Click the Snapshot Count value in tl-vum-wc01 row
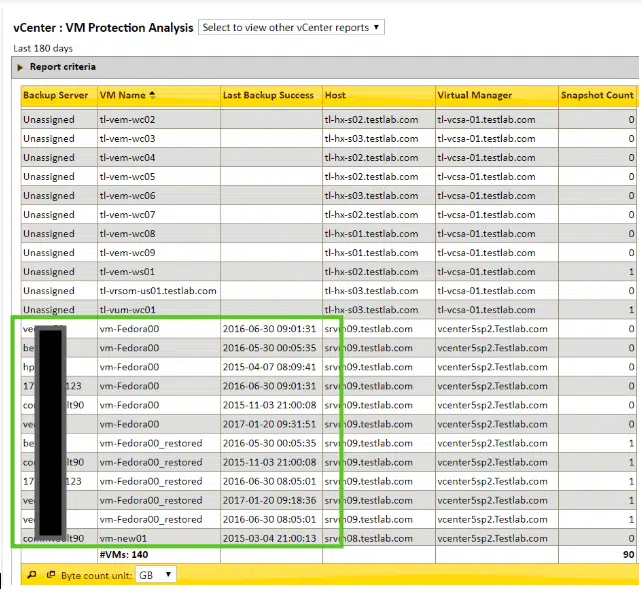641x592 pixels. pyautogui.click(x=632, y=310)
